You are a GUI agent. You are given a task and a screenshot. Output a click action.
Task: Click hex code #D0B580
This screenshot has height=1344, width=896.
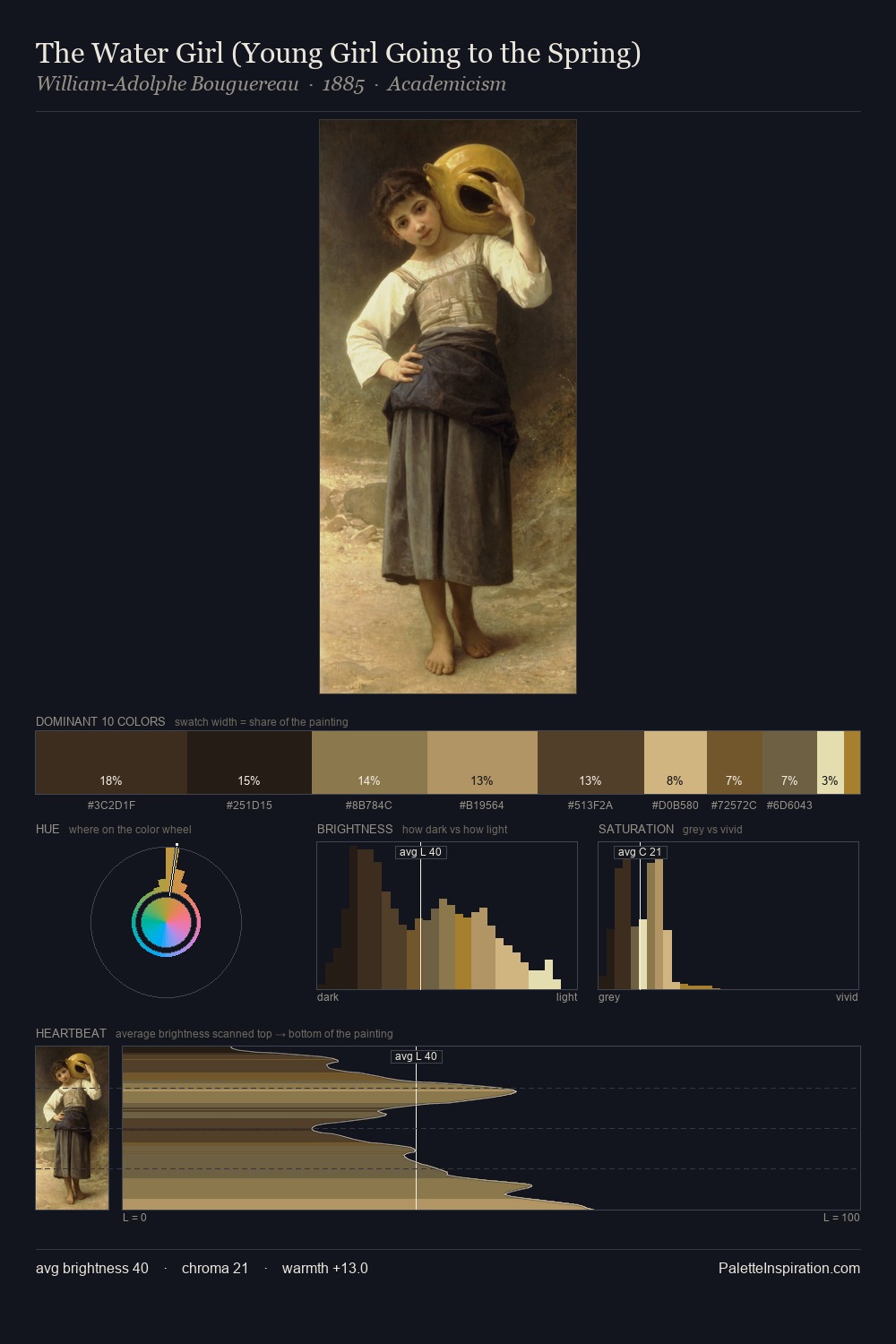676,806
